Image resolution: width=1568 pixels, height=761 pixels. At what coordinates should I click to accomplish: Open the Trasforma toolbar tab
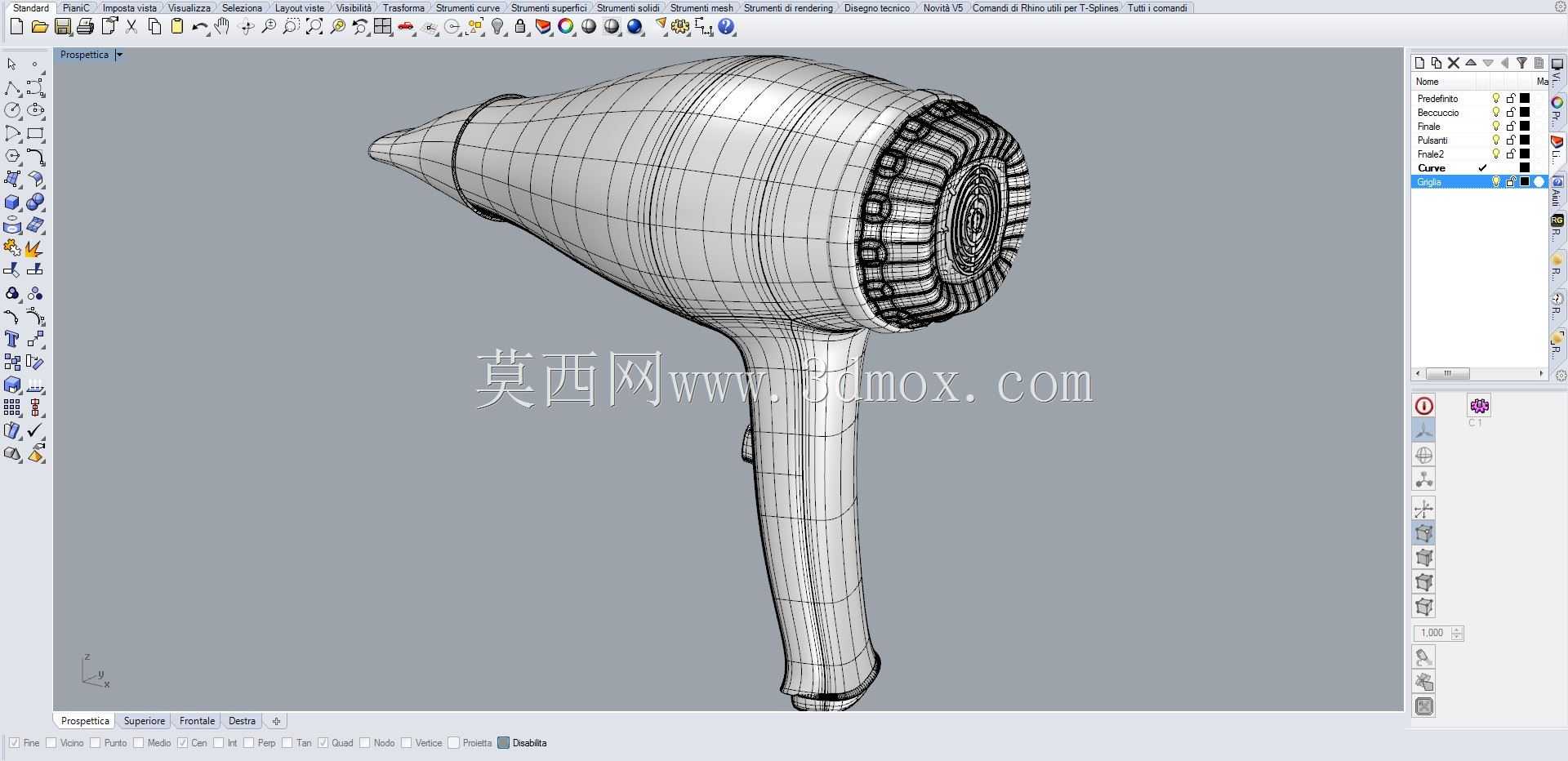coord(403,8)
